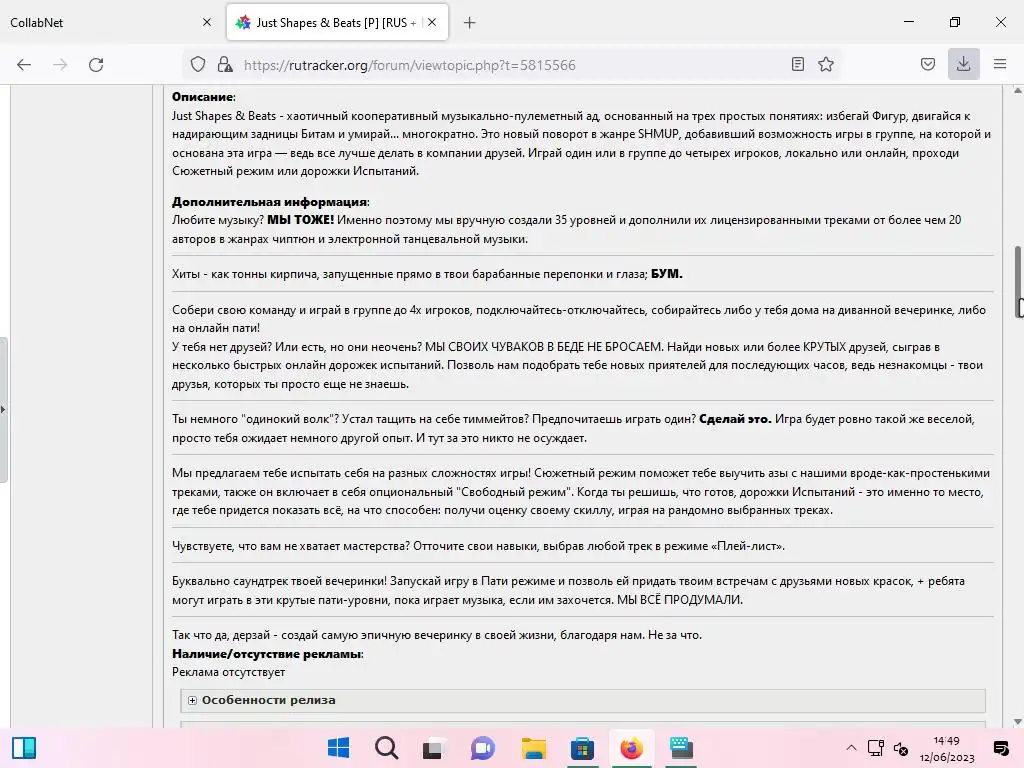Expand the Особенности релиза spoiler
The width and height of the screenshot is (1024, 768).
tap(583, 700)
